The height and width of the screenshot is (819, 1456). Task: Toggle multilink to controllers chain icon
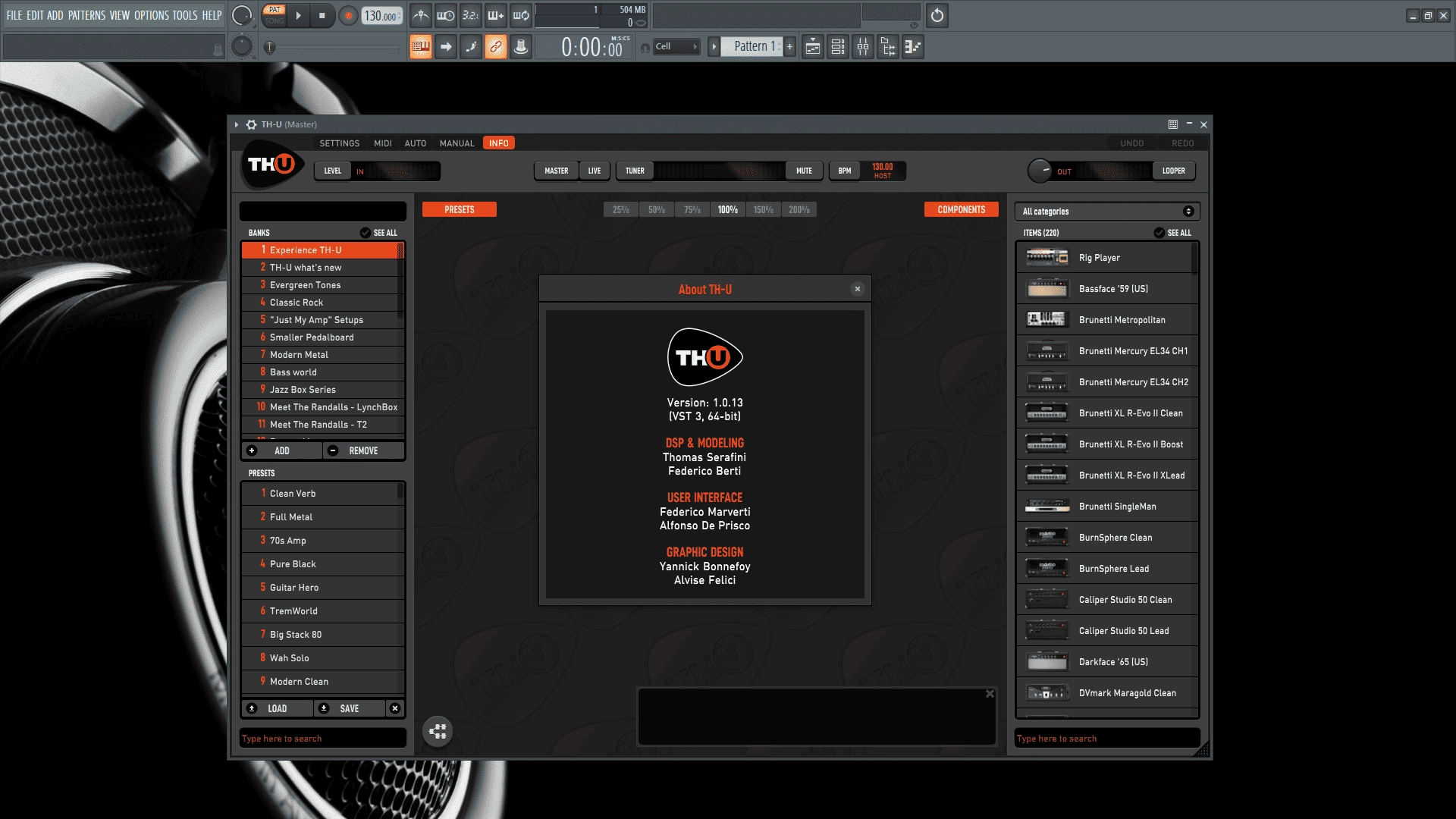click(x=496, y=47)
